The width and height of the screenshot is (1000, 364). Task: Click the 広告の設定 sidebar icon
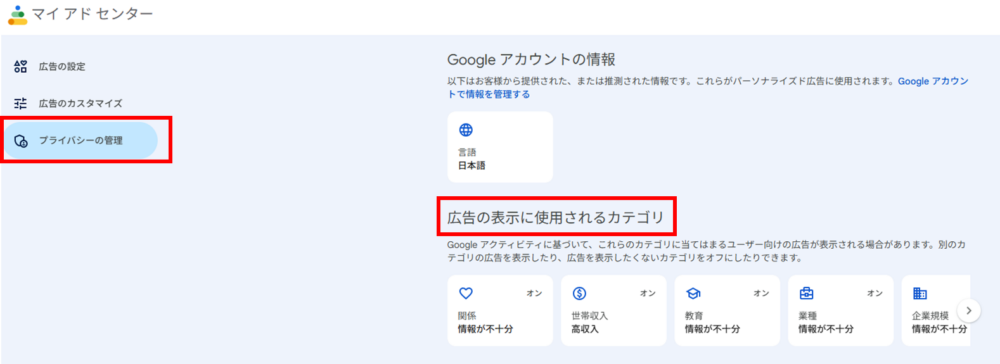tap(21, 66)
